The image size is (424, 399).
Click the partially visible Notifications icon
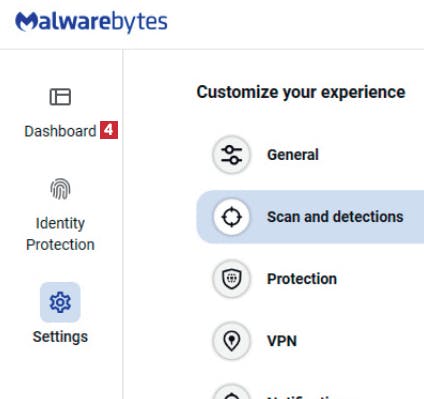tap(231, 393)
